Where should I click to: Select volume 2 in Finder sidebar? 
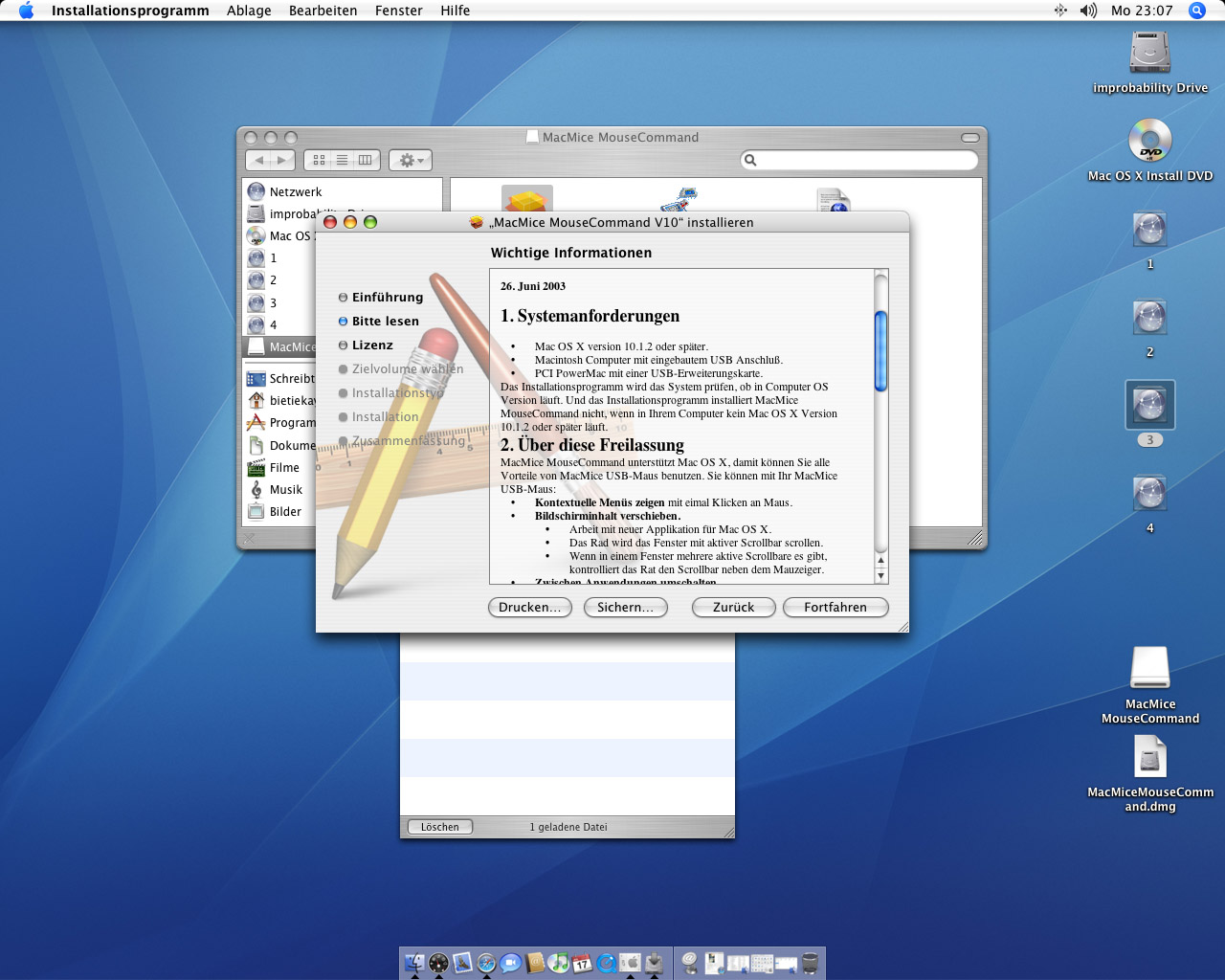pyautogui.click(x=279, y=280)
